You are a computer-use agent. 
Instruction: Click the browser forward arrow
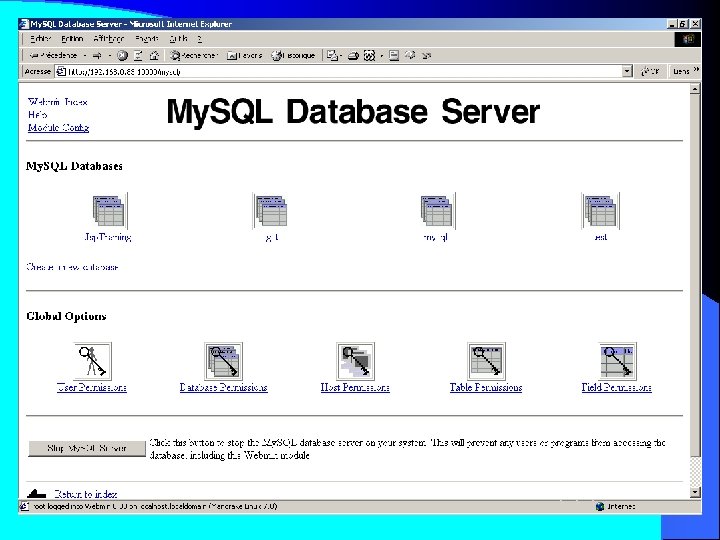pos(97,56)
